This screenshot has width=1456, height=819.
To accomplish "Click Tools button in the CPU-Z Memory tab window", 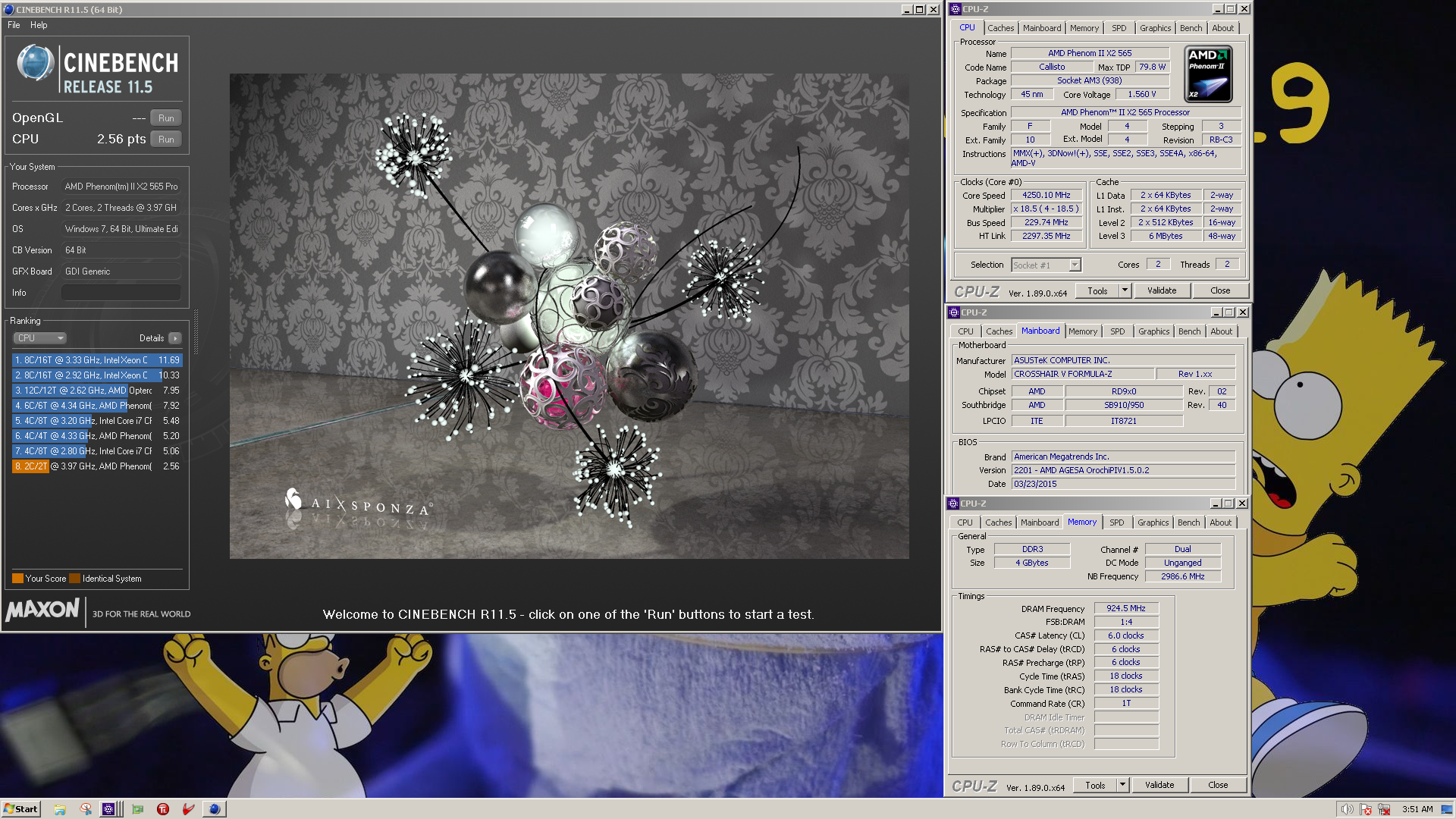I will pos(1095,785).
